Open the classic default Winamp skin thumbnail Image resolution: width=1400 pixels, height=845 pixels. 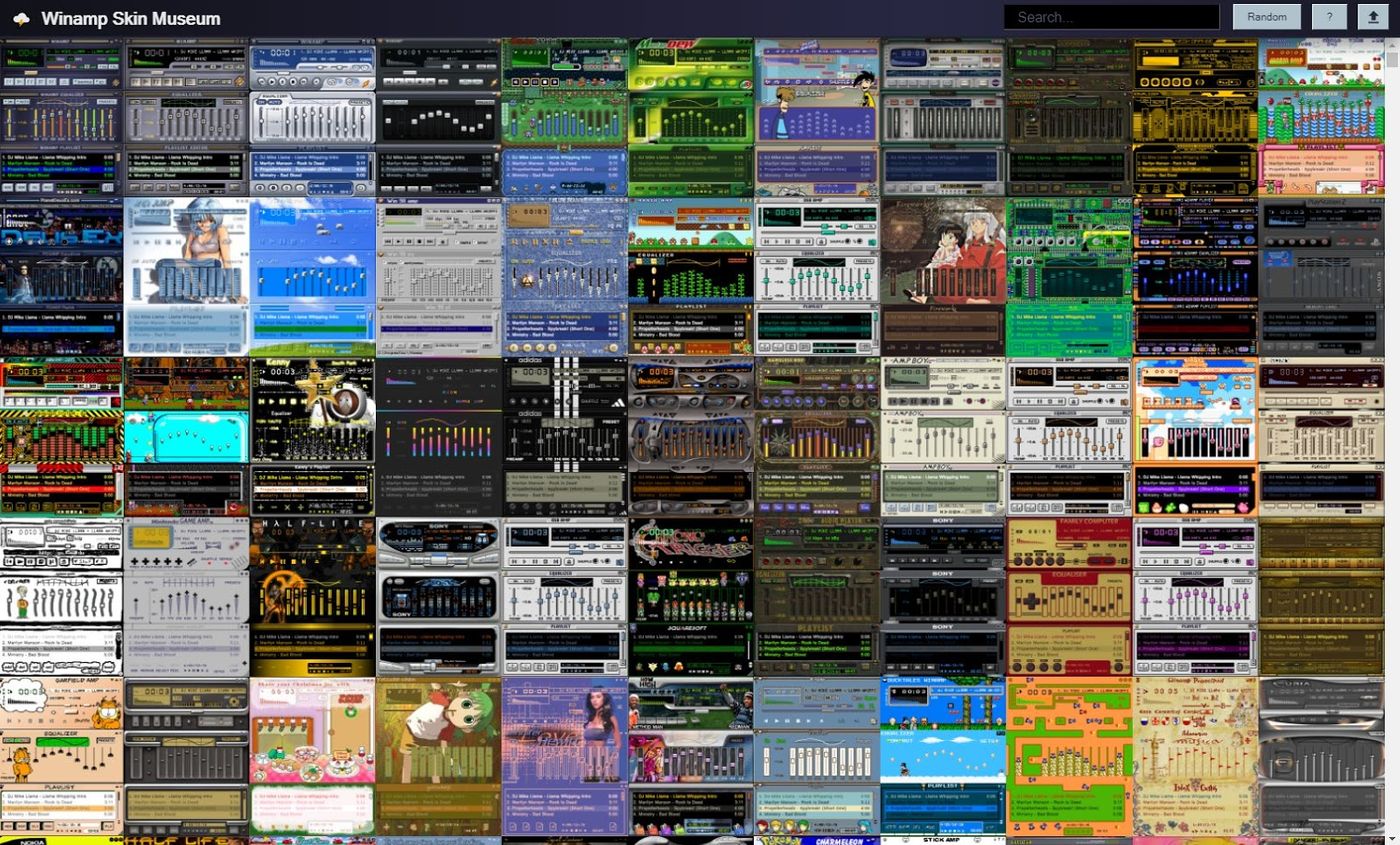61,117
